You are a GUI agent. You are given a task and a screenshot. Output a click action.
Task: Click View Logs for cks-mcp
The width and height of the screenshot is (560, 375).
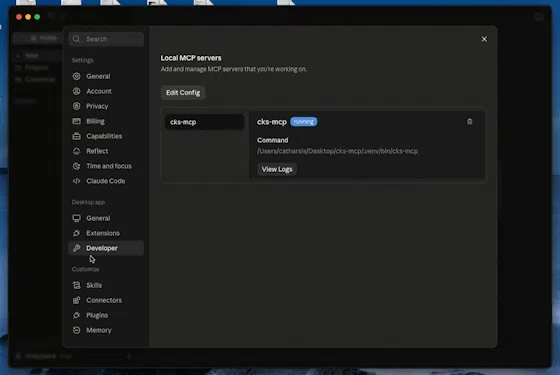click(x=277, y=169)
